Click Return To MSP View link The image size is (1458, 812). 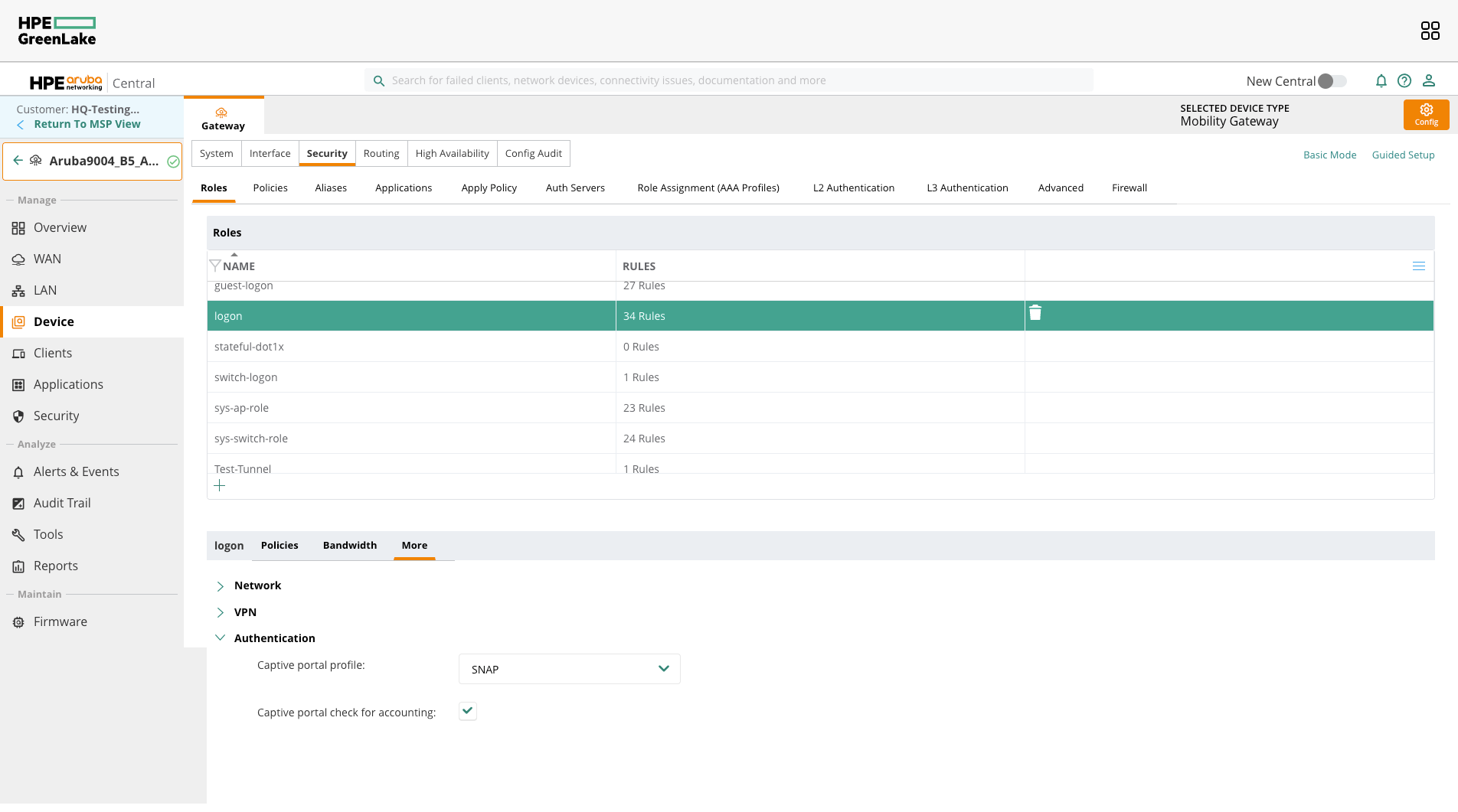tap(87, 124)
